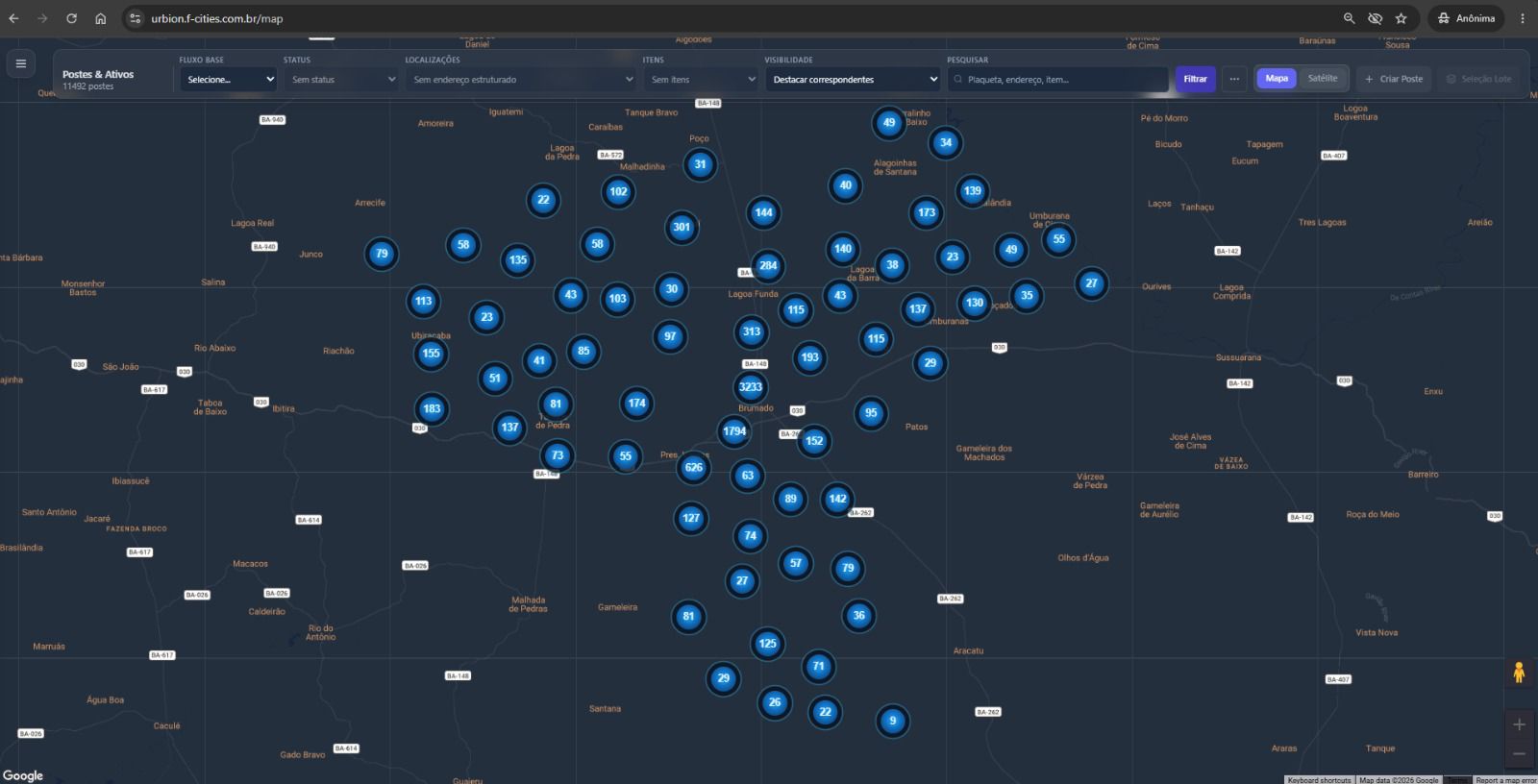Open the 155 pole cluster marker
1538x784 pixels.
coord(431,354)
